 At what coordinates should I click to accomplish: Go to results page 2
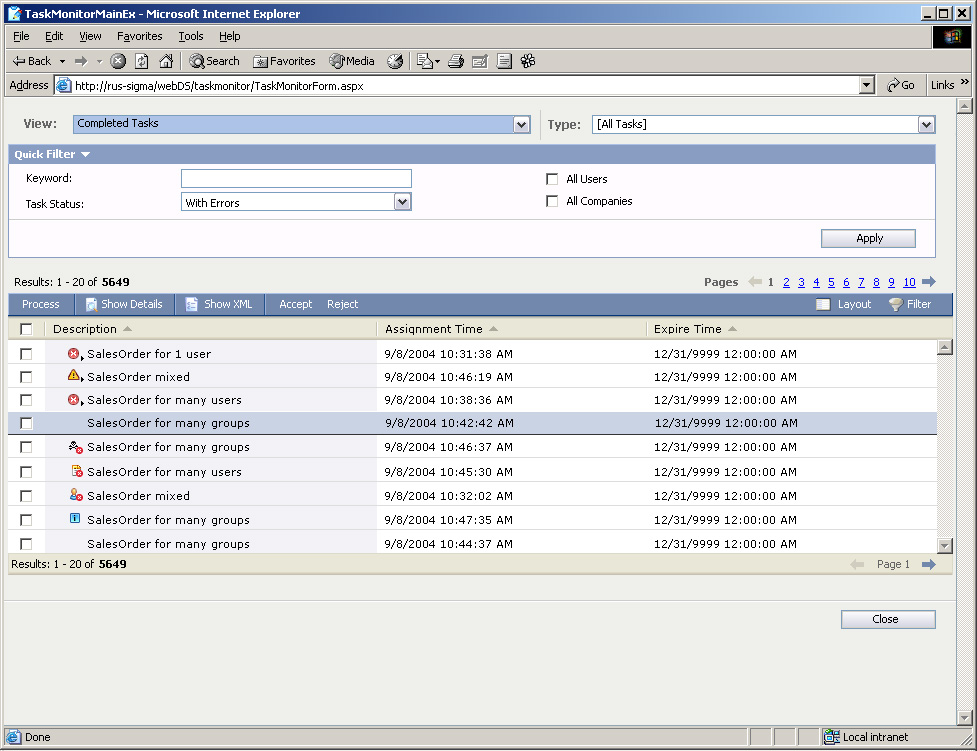tap(786, 282)
